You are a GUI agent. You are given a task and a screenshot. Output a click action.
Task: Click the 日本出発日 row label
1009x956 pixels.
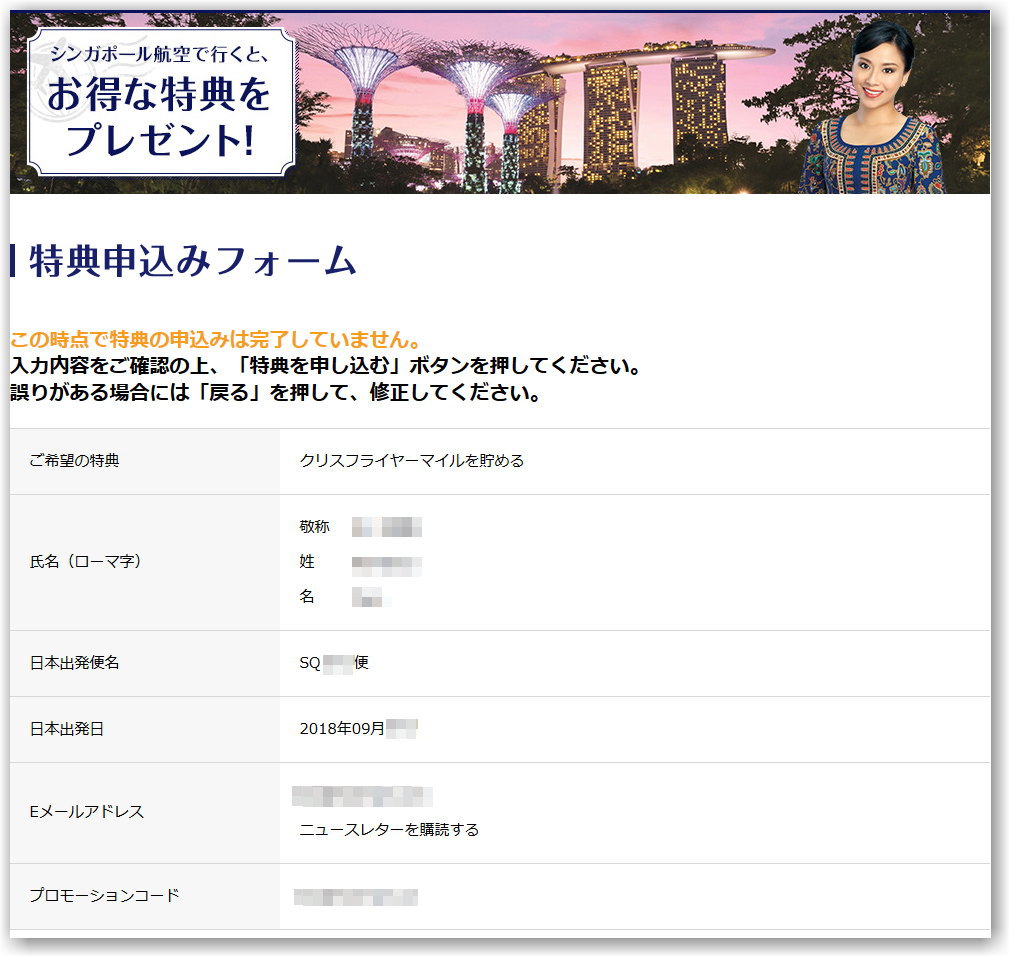[67, 729]
